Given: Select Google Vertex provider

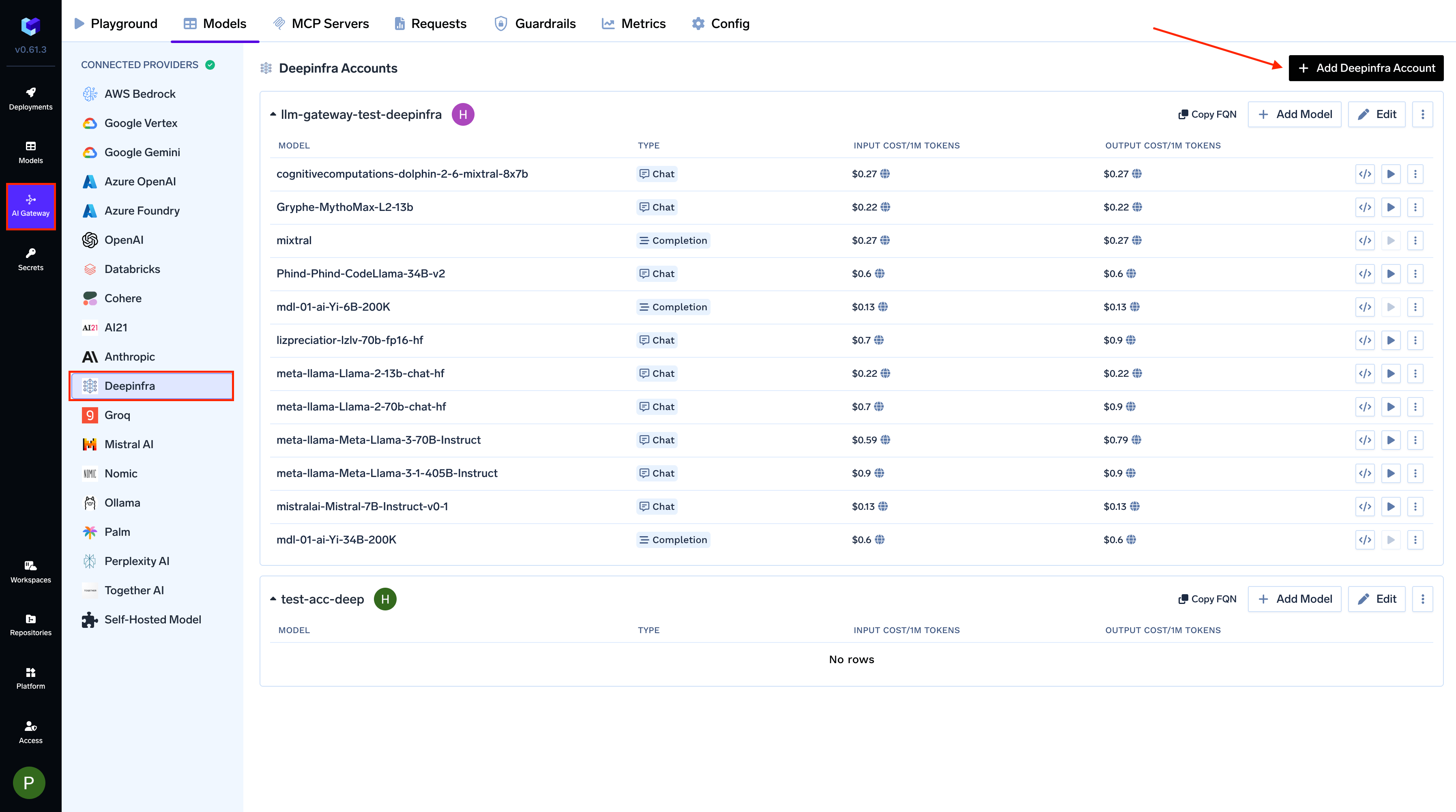Looking at the screenshot, I should pyautogui.click(x=152, y=123).
